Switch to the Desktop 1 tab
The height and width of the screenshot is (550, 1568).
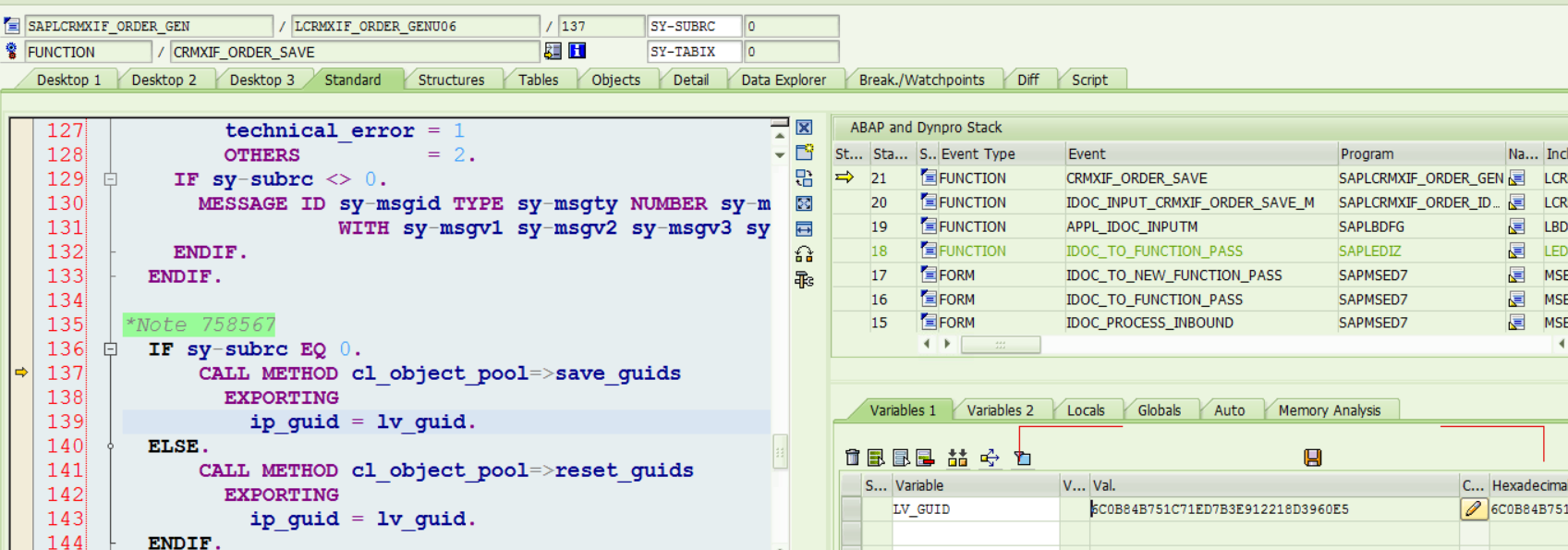[x=68, y=80]
